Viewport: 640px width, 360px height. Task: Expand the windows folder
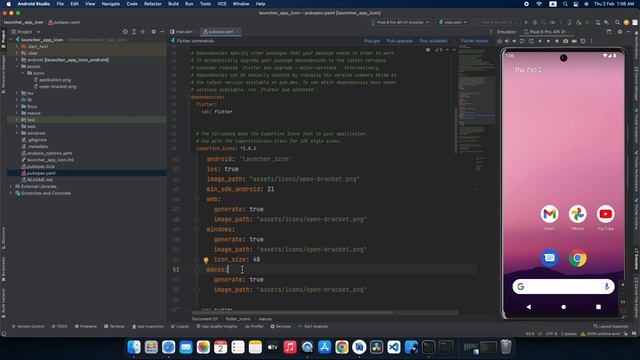coord(17,133)
